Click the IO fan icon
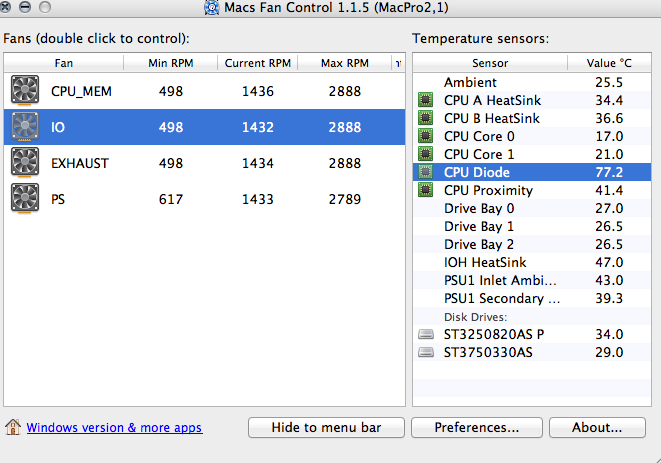Viewport: 661px width, 463px height. 25,126
